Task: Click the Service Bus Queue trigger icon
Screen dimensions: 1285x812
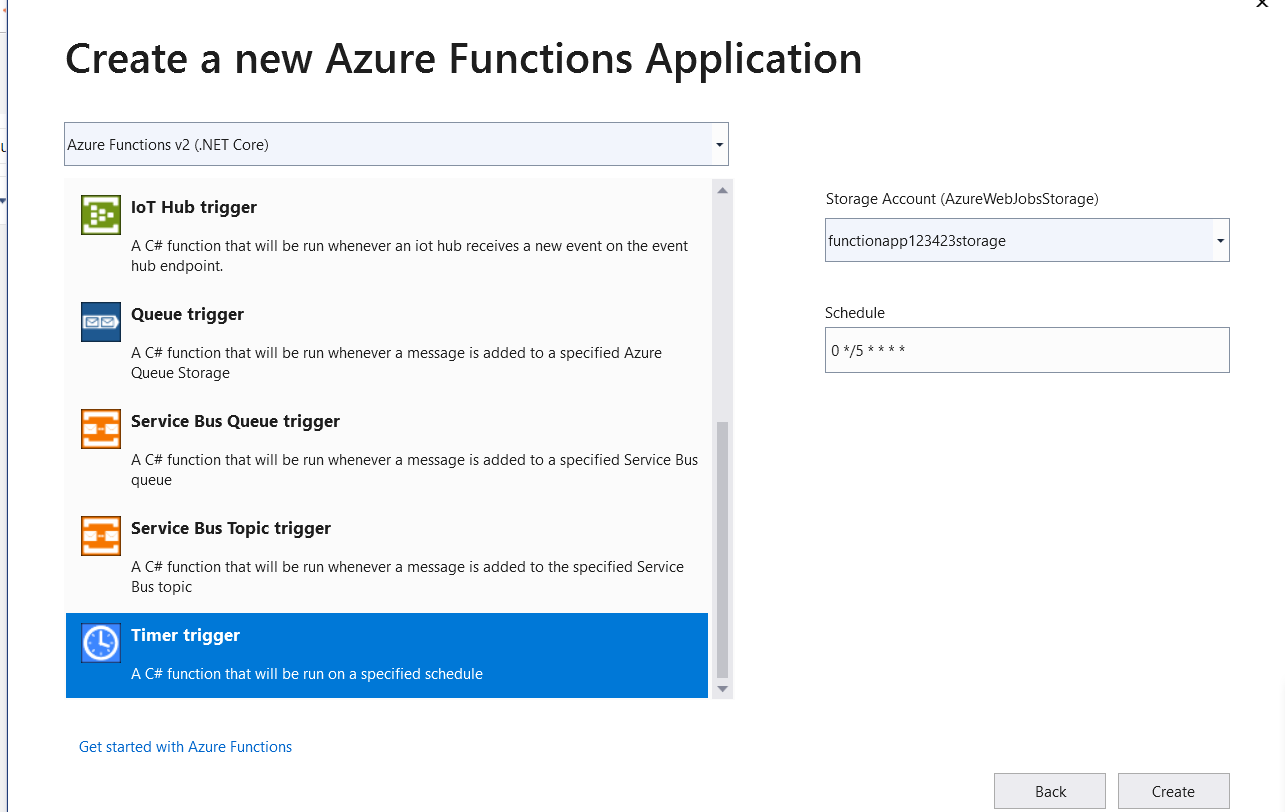Action: 100,428
